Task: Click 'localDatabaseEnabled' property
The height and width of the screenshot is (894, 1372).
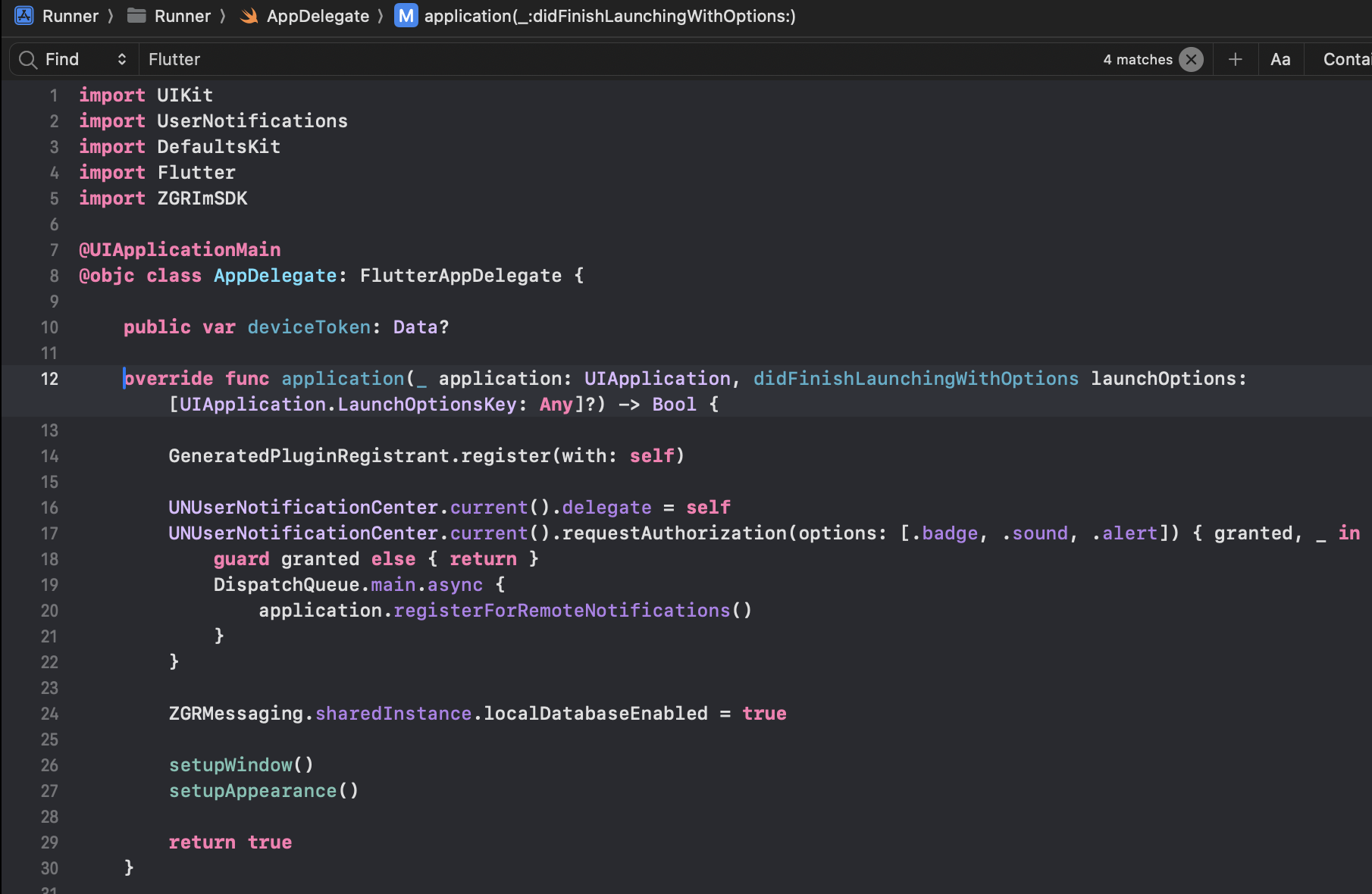Action: tap(596, 714)
